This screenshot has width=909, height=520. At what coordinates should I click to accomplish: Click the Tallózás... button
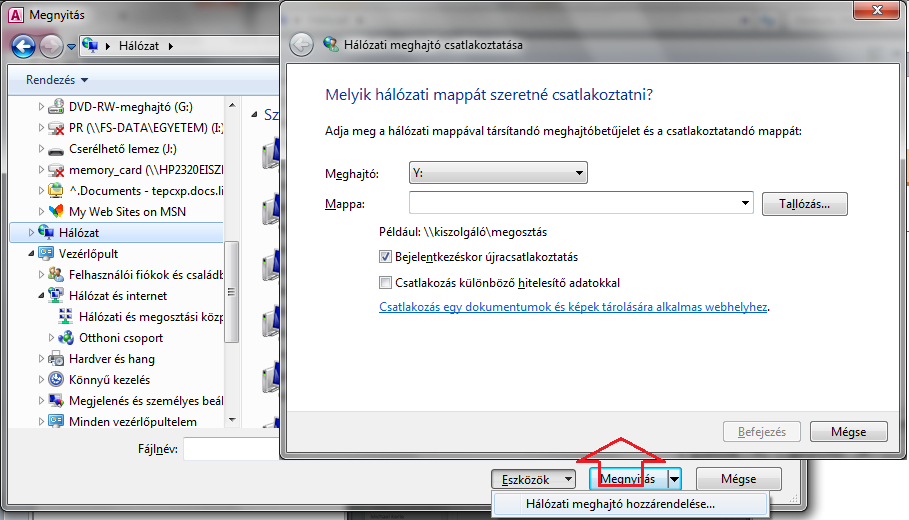click(x=805, y=204)
